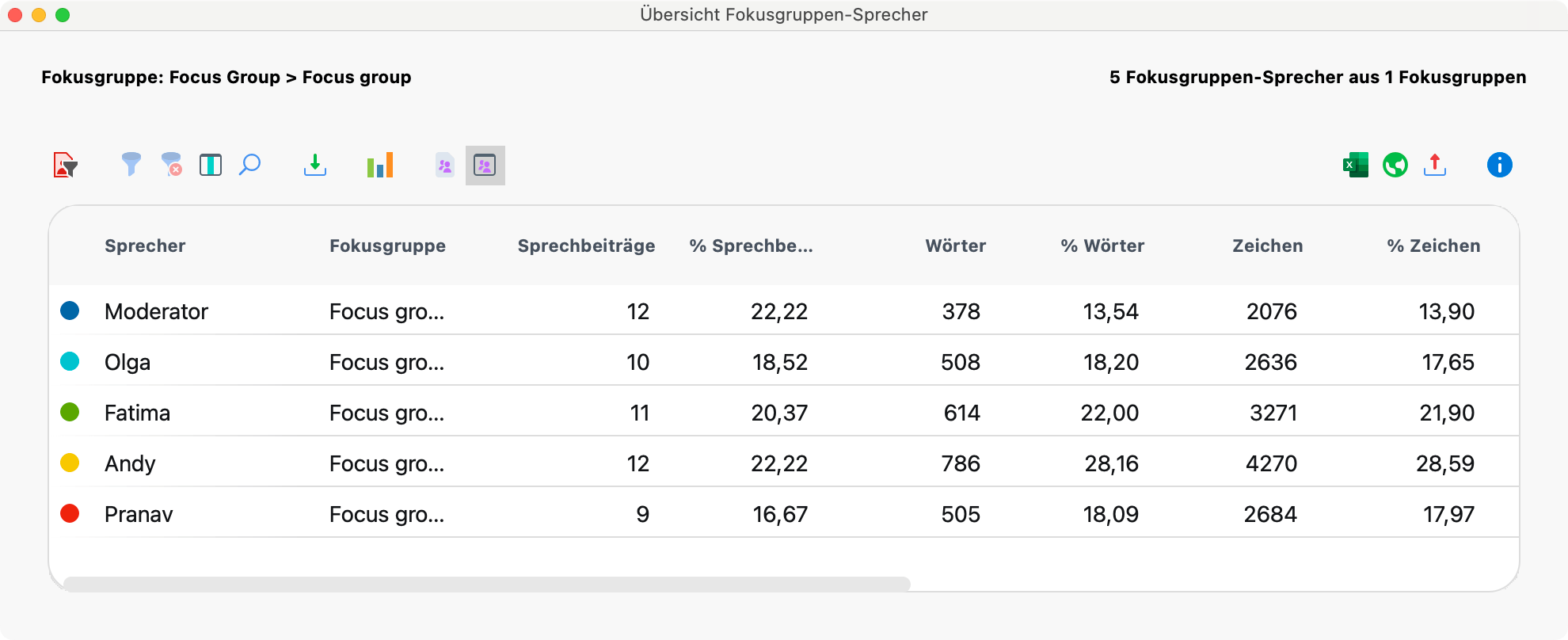Click the green download arrow icon
Image resolution: width=1568 pixels, height=640 pixels.
[315, 165]
